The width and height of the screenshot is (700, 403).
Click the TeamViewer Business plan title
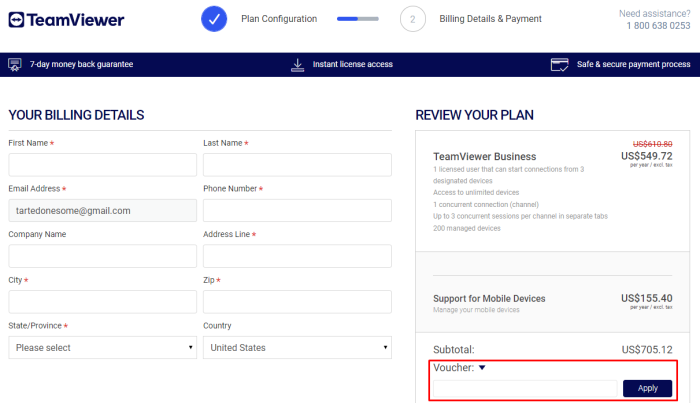point(484,157)
